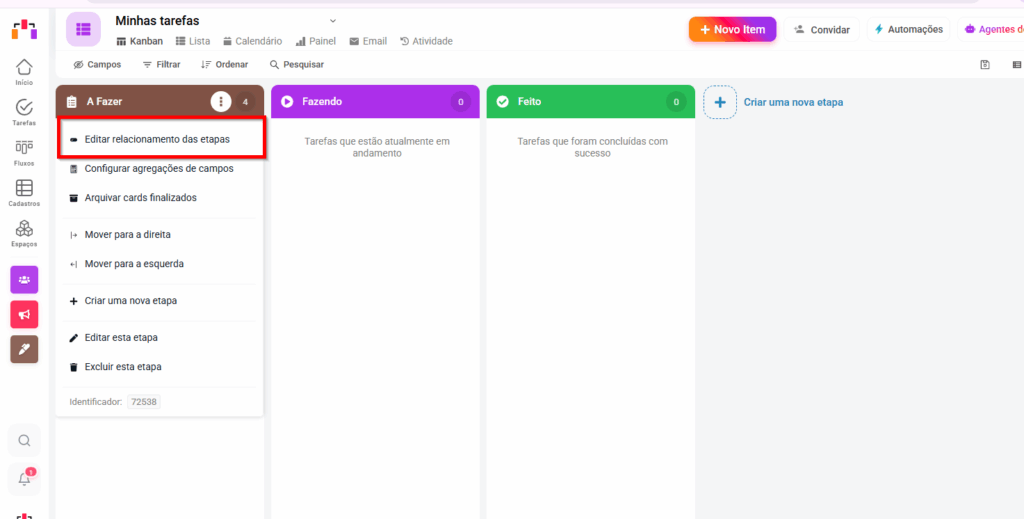Click the notification bell icon
This screenshot has height=519, width=1024.
pos(25,479)
